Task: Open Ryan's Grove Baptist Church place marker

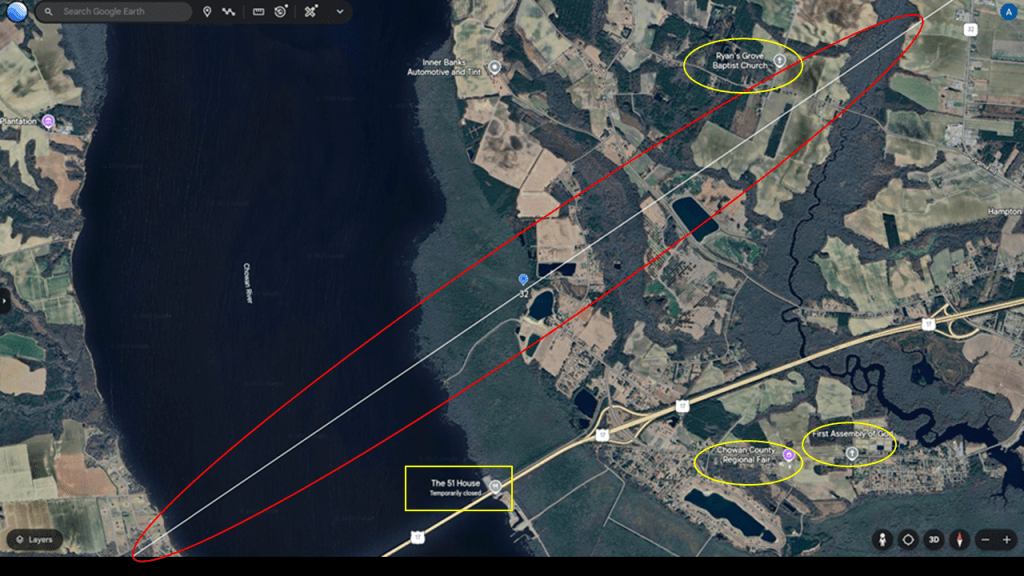Action: (779, 61)
